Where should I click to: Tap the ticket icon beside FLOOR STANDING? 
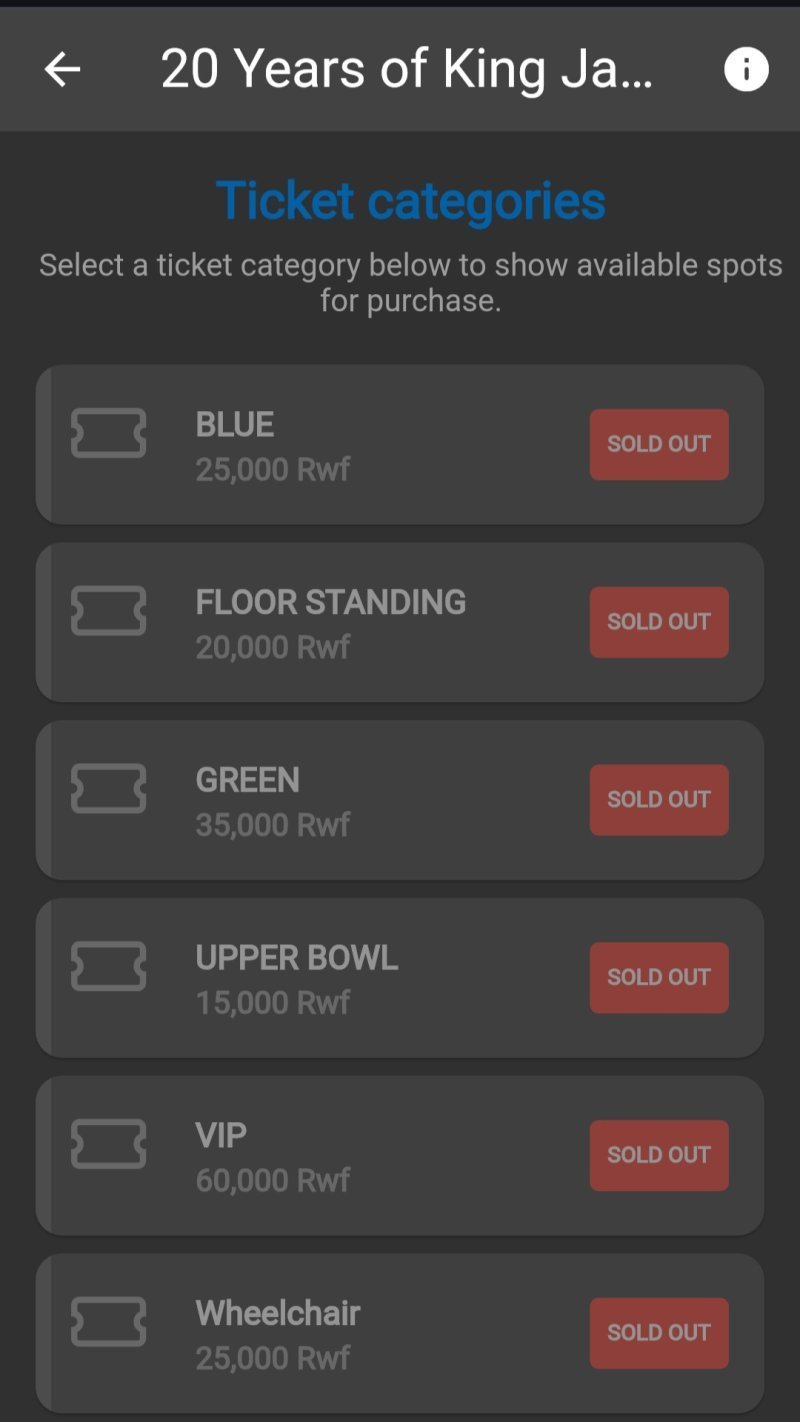pyautogui.click(x=109, y=611)
